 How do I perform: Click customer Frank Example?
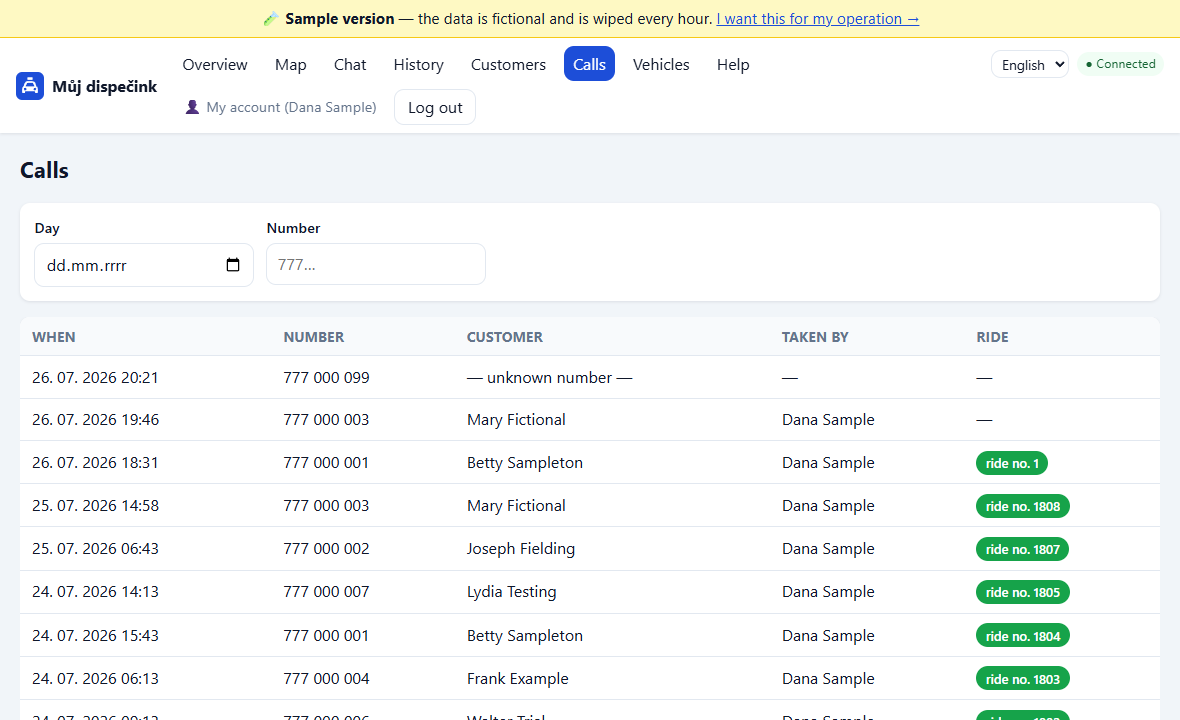(518, 679)
